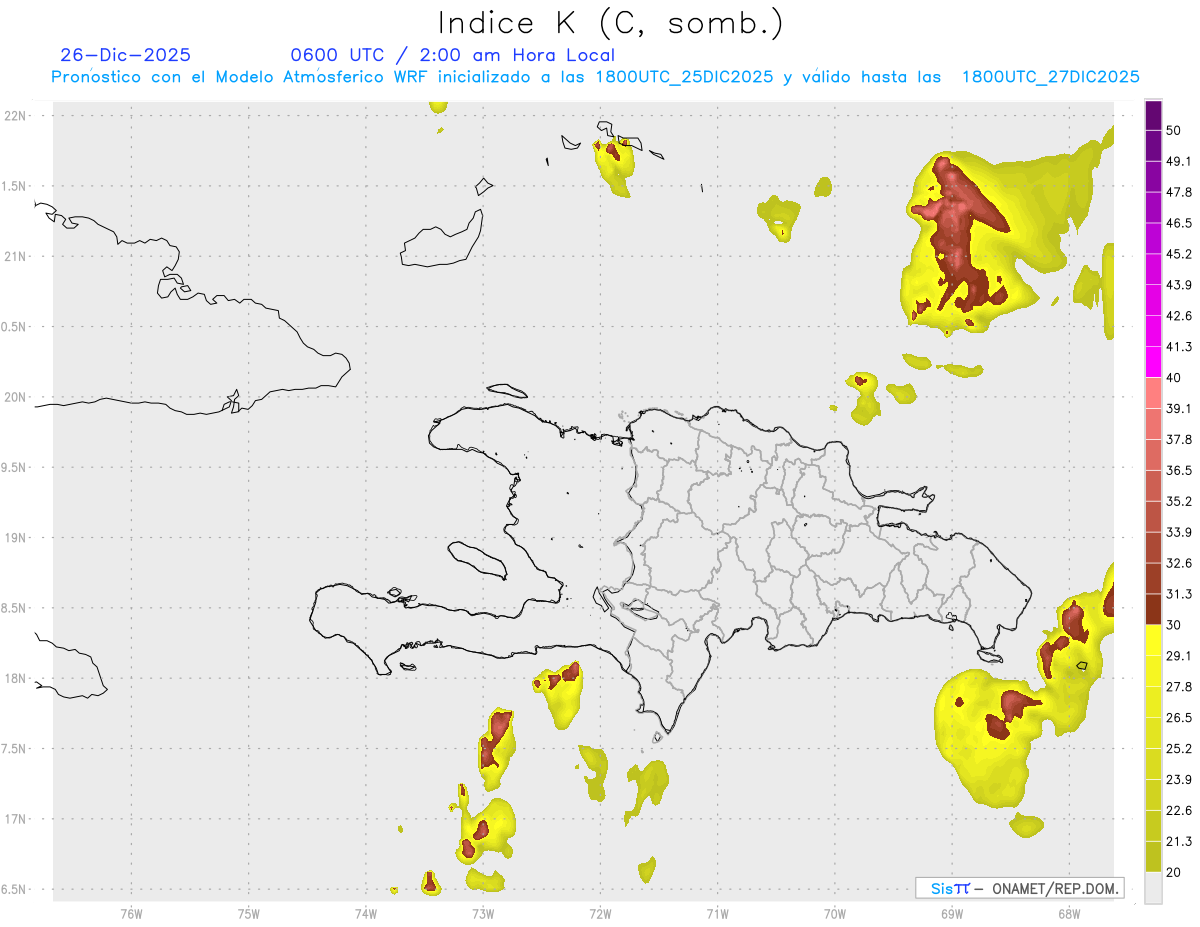Click the '68W' longitude label
This screenshot has width=1200, height=927.
1069,913
